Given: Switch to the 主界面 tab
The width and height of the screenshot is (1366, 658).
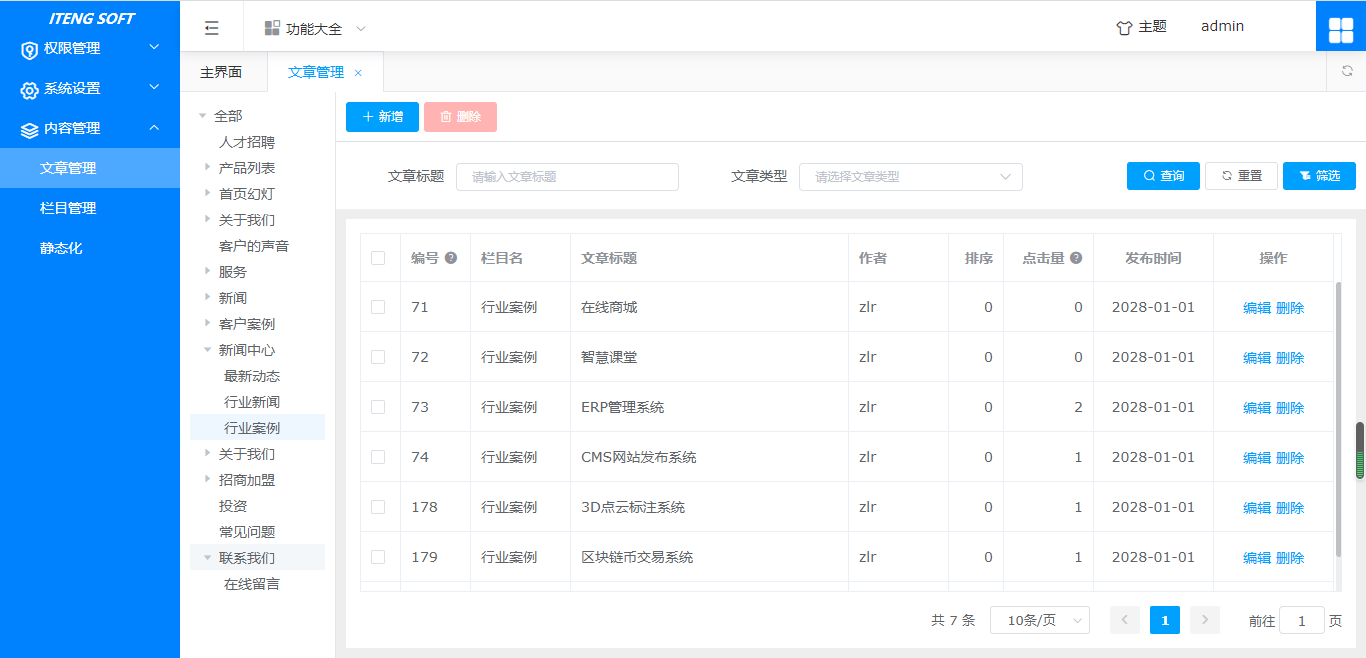Looking at the screenshot, I should (x=223, y=71).
